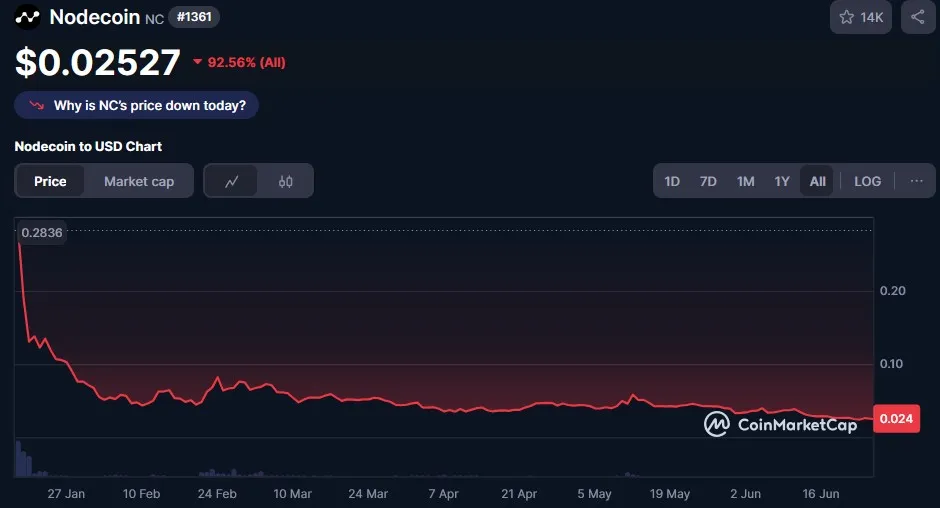Viewport: 940px width, 508px height.
Task: Click the Nodecoin title text
Action: [x=95, y=17]
